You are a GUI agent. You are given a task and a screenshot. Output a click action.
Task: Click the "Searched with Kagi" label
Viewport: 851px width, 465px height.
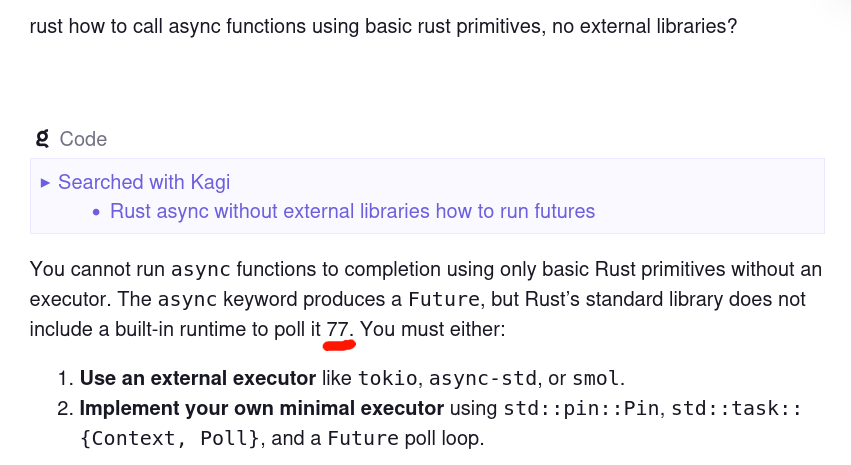(x=144, y=182)
